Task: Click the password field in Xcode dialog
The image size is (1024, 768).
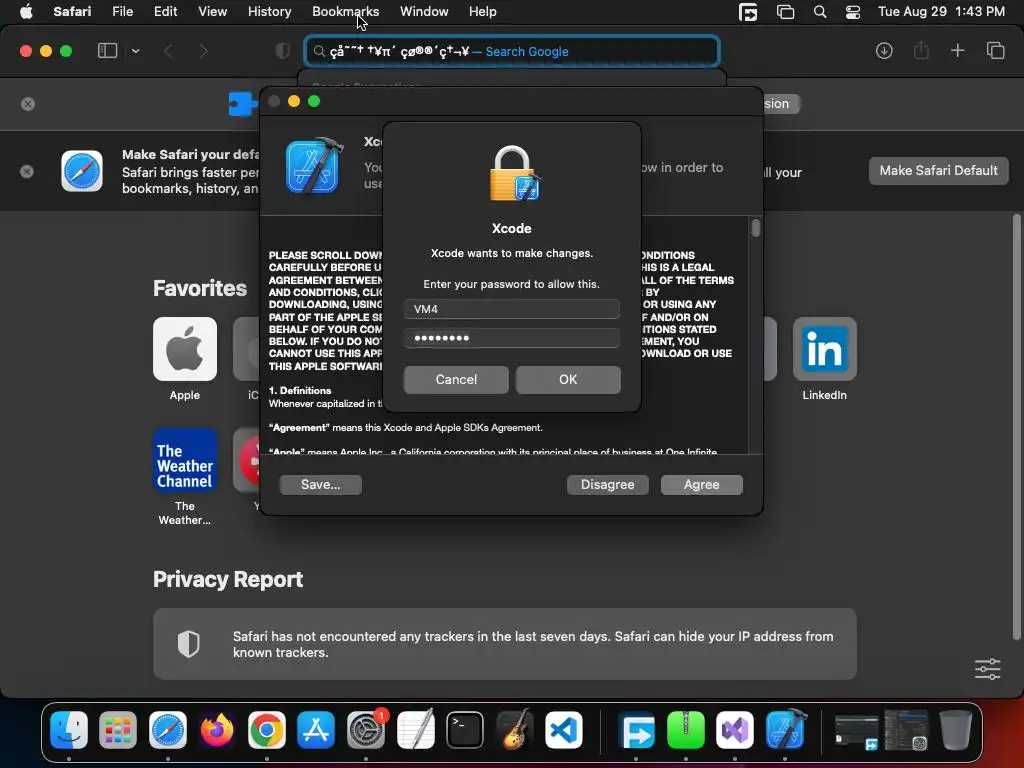Action: coord(511,338)
